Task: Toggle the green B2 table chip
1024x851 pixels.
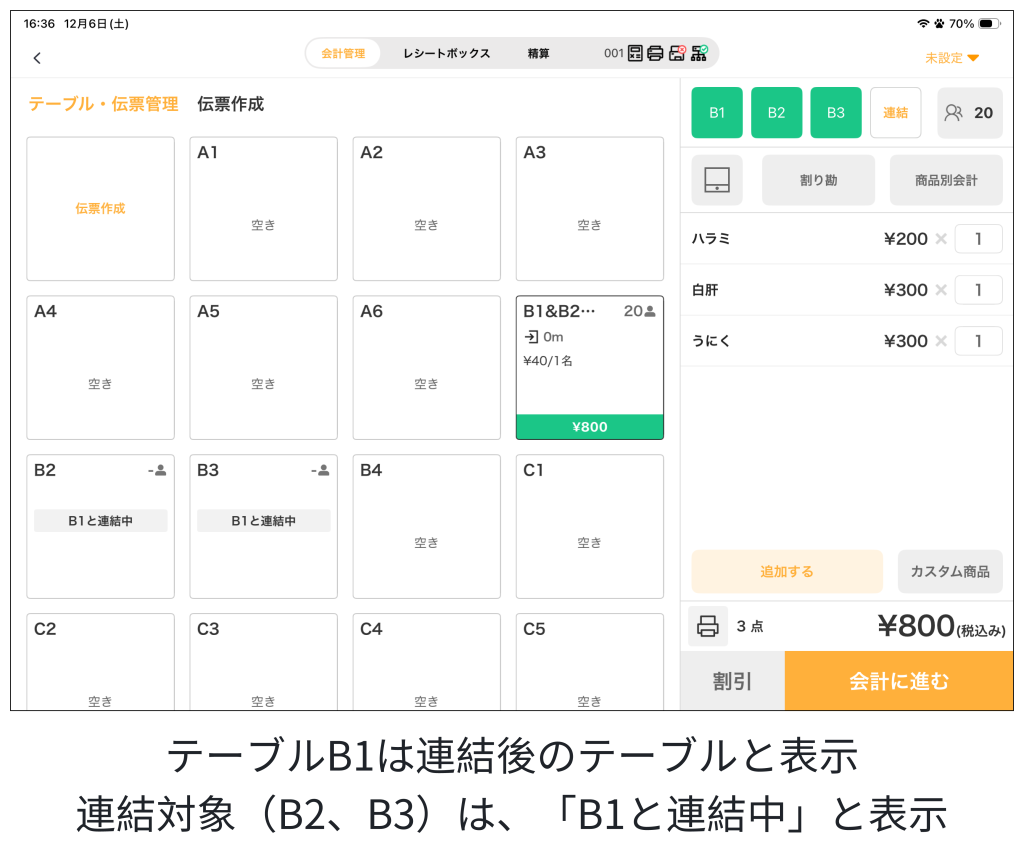Action: (x=776, y=113)
